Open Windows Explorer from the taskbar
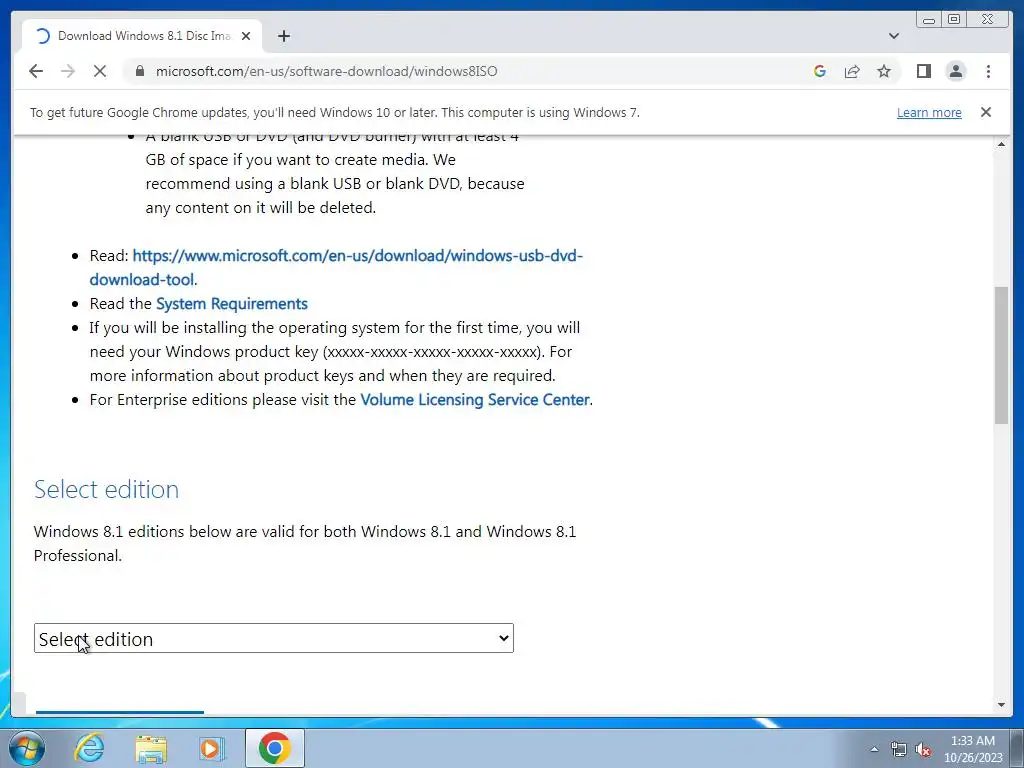This screenshot has height=768, width=1024. tap(151, 748)
